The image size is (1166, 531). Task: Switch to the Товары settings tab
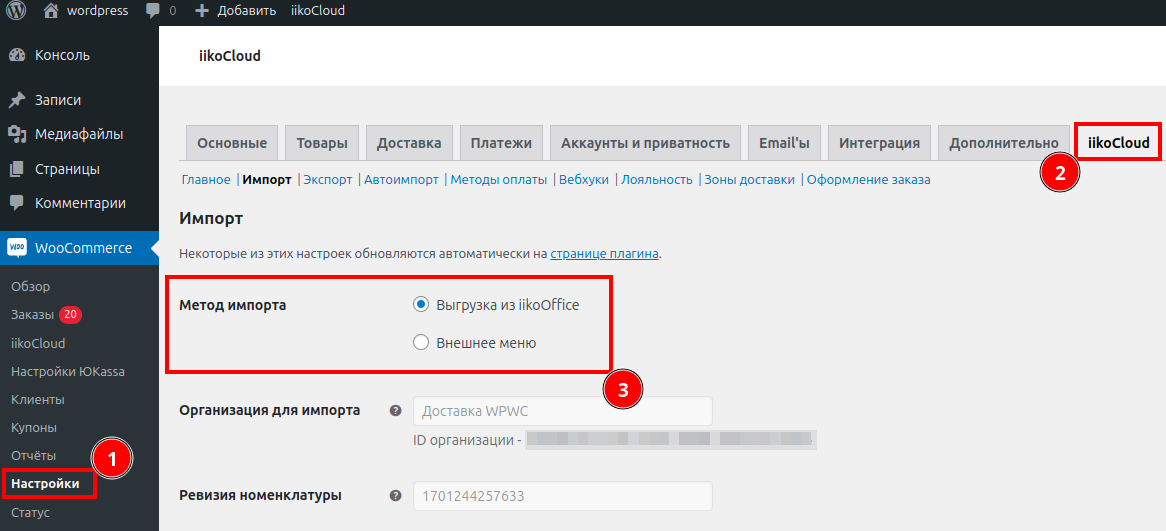pos(322,143)
